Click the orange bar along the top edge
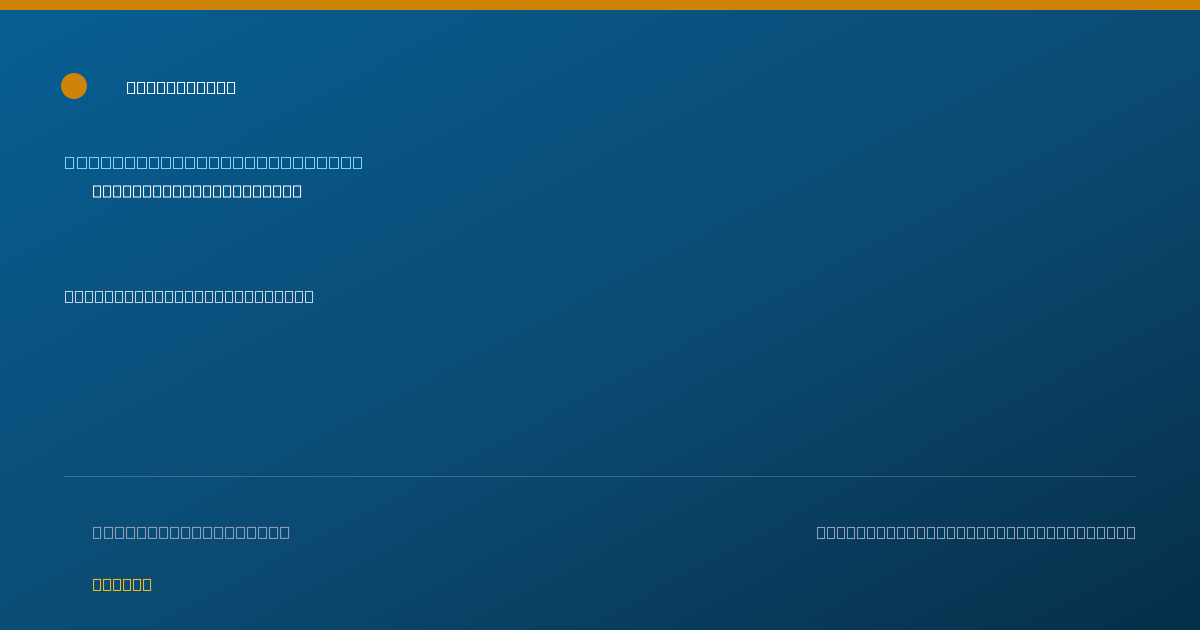This screenshot has height=630, width=1200. (600, 5)
